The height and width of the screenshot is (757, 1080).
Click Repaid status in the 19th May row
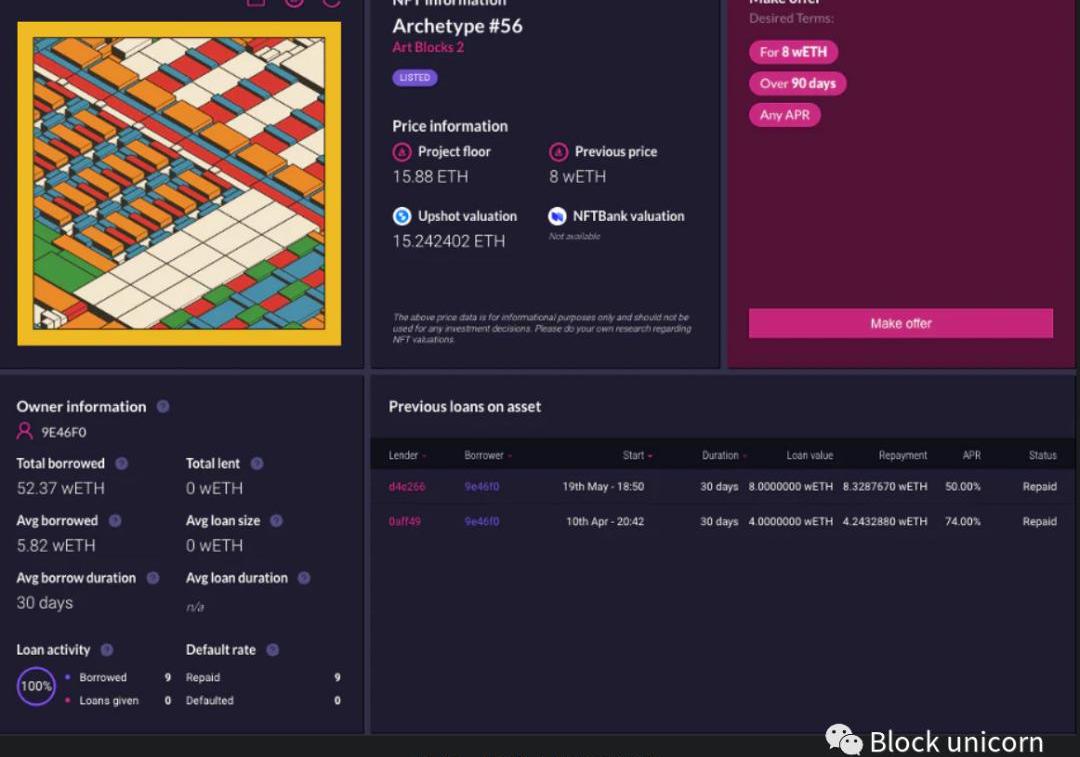pos(1040,486)
